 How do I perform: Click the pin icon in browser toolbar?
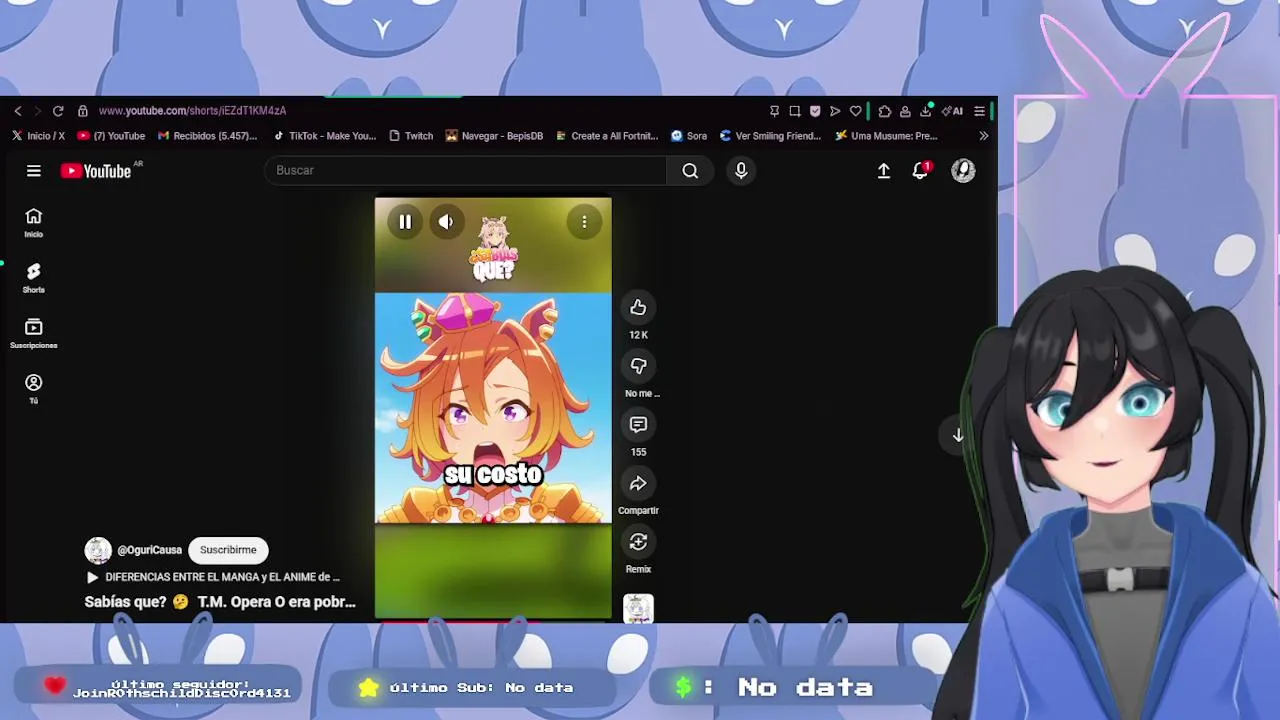774,111
